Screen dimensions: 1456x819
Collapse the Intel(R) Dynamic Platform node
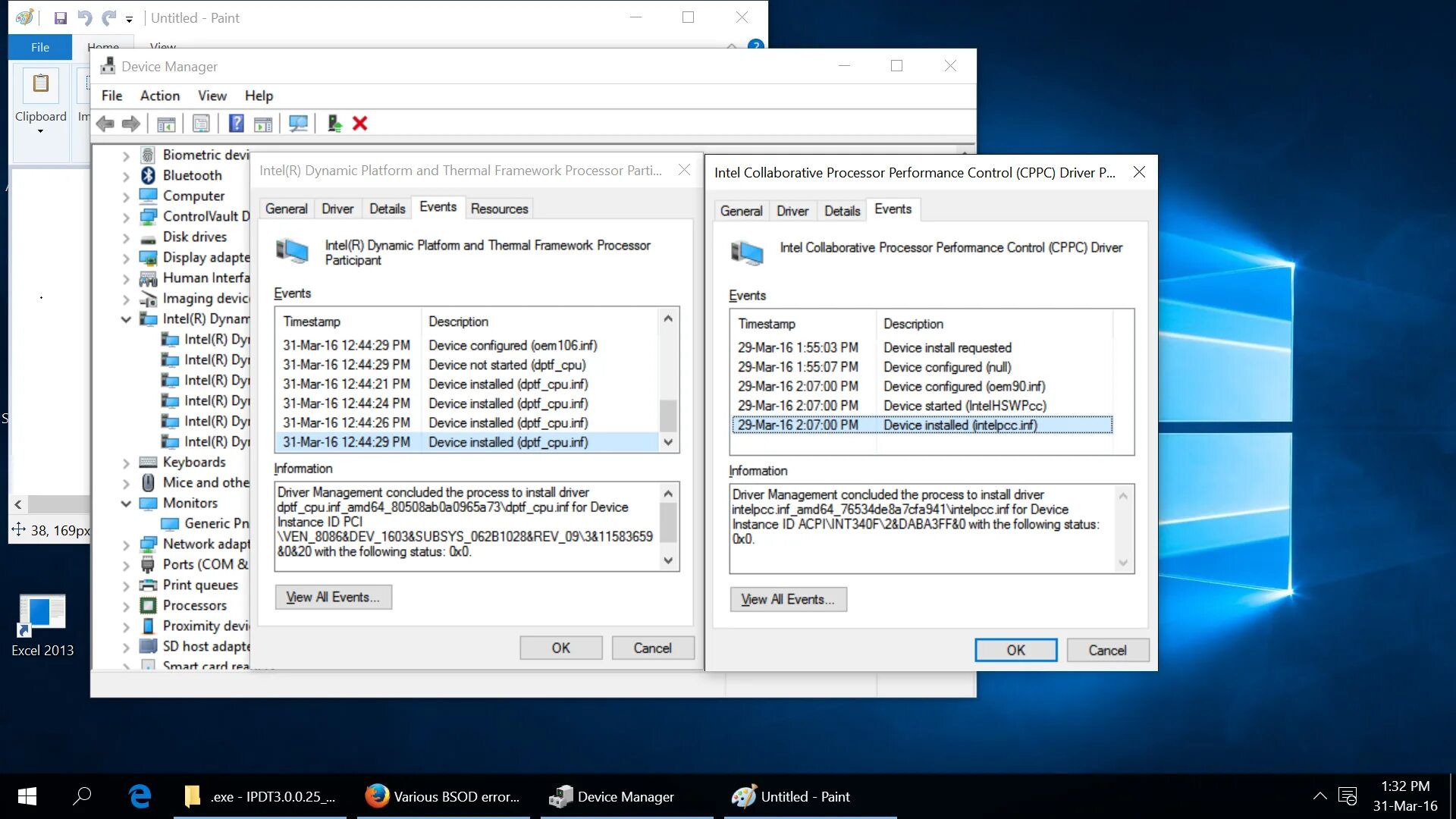coord(126,318)
